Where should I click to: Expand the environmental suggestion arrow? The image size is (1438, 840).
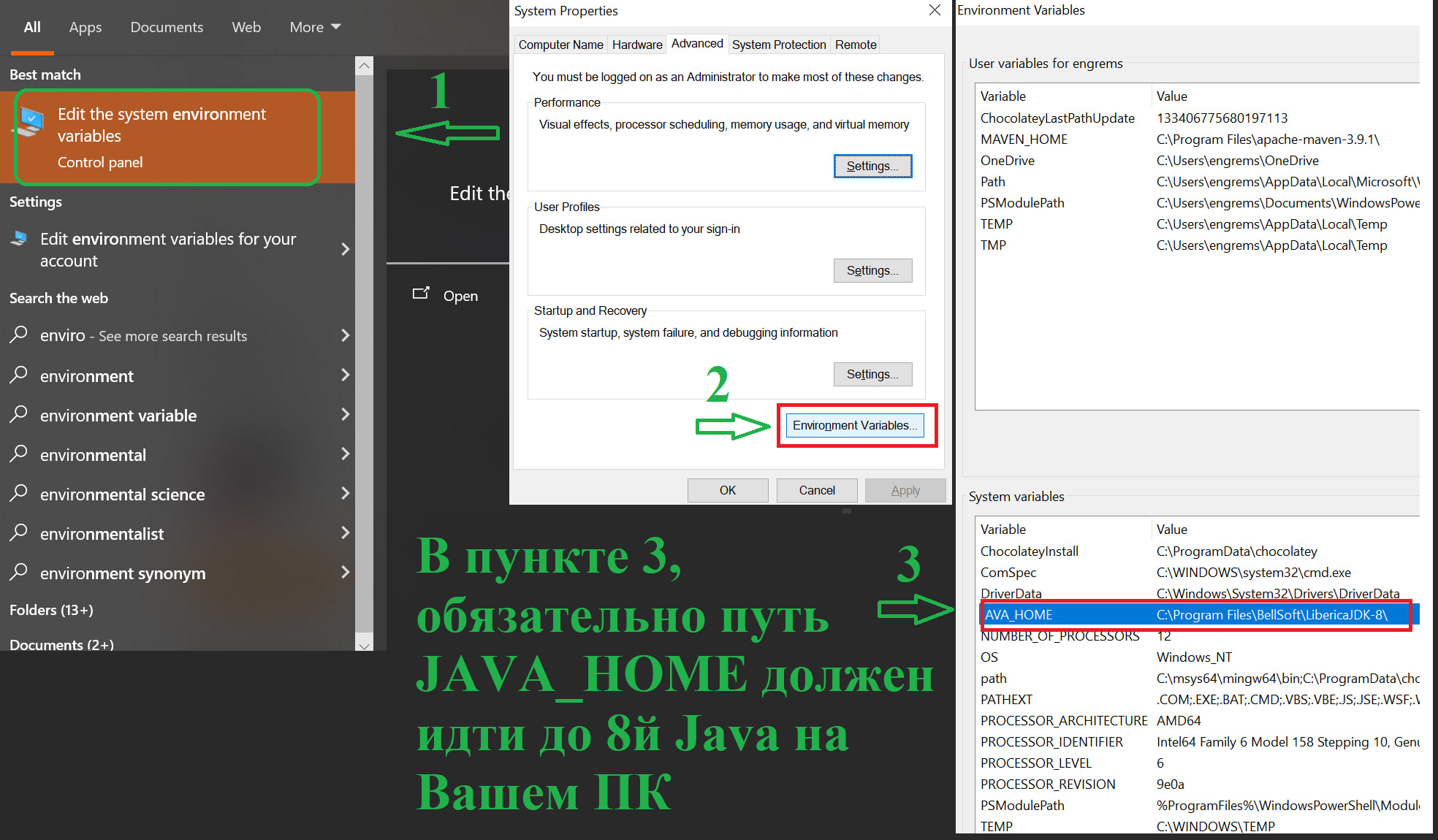[346, 454]
